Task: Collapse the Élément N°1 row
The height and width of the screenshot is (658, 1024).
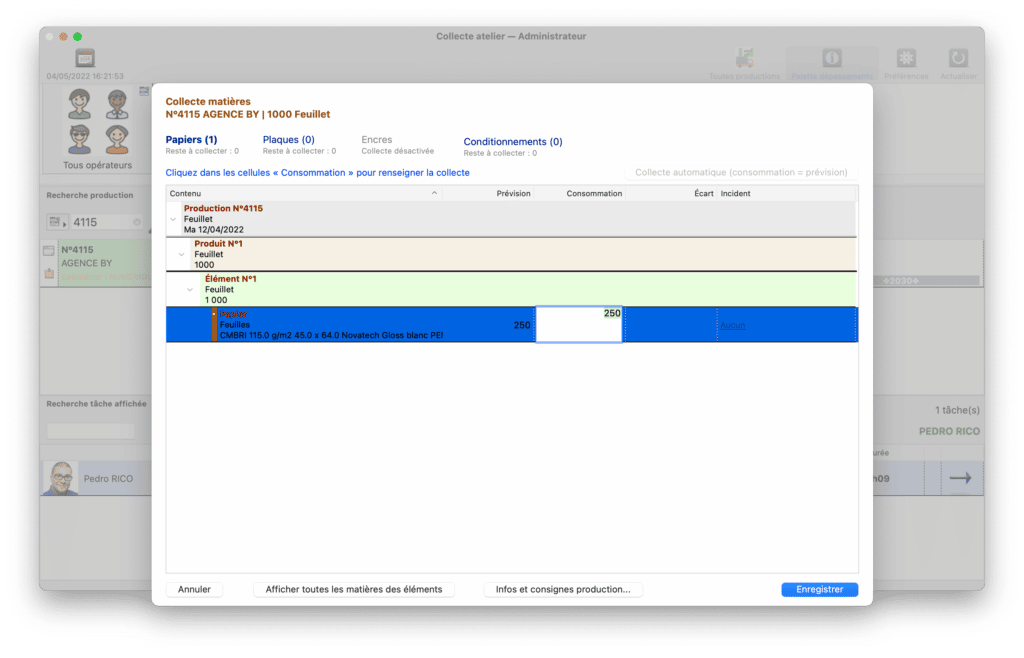Action: click(189, 290)
